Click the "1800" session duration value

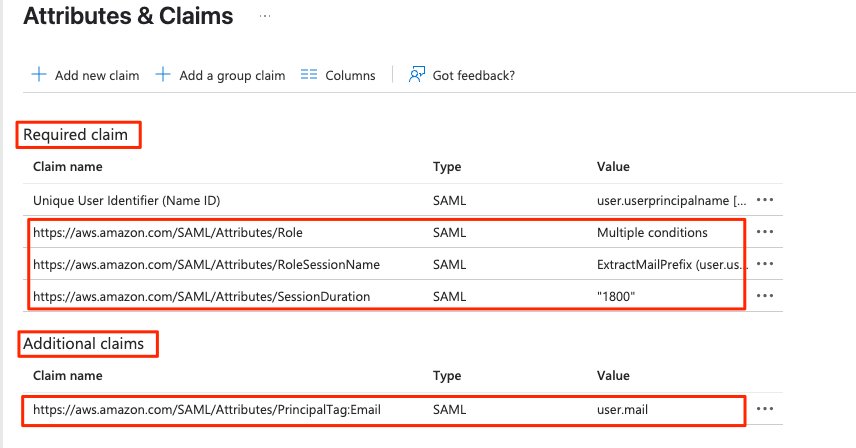tap(616, 296)
